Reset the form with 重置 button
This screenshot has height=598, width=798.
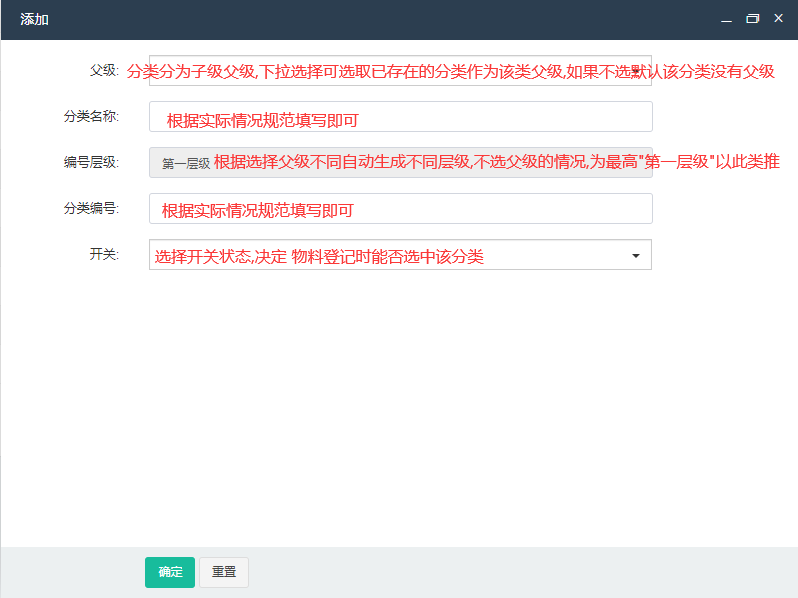point(224,572)
